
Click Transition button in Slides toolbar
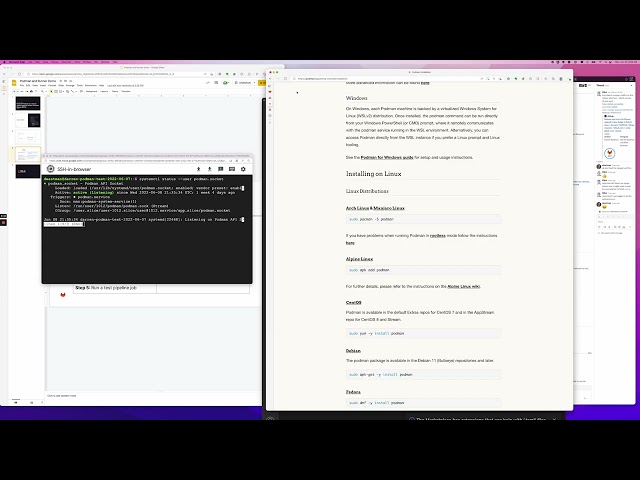pos(126,91)
